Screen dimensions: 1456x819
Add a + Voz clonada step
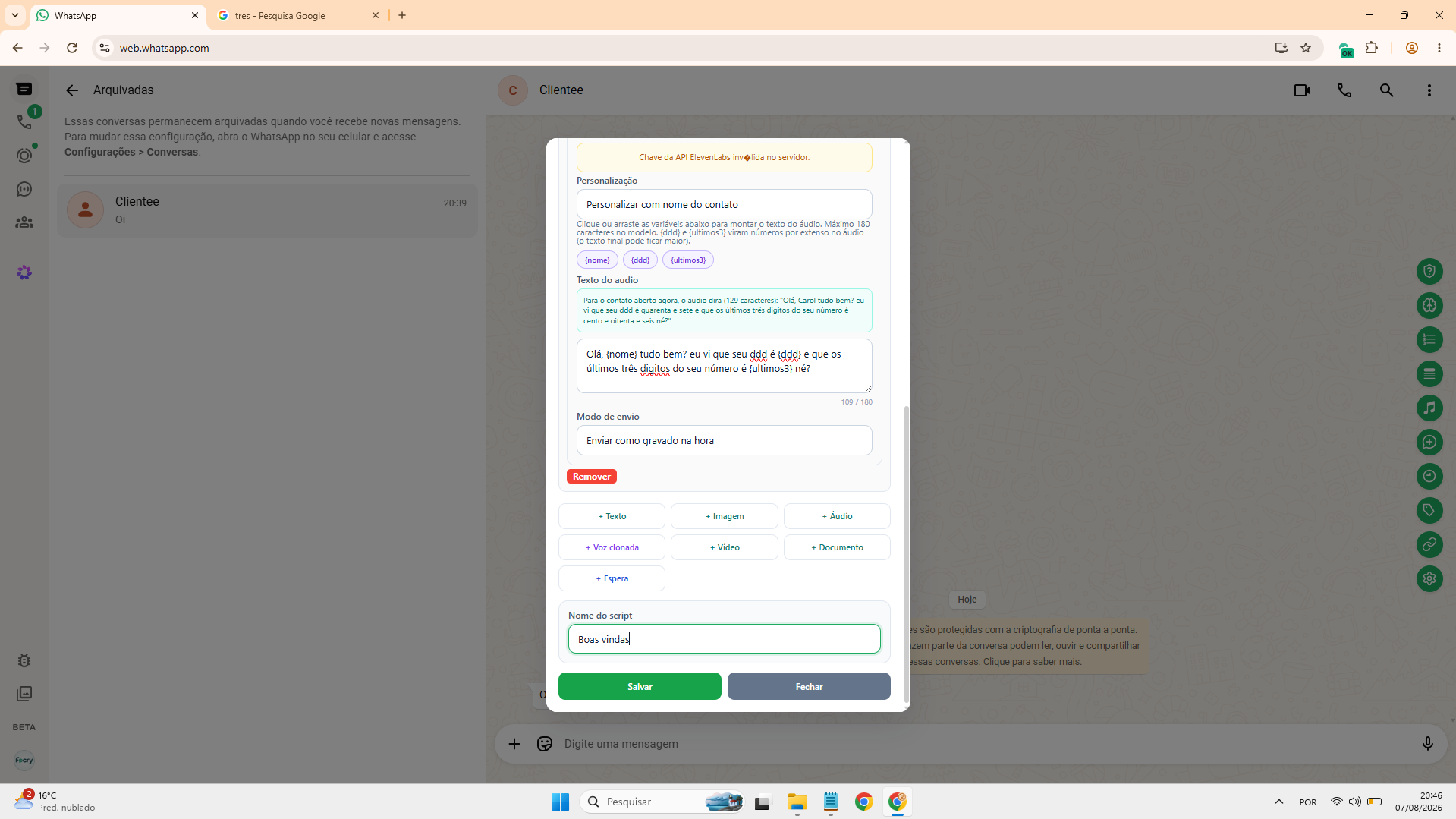coord(612,547)
